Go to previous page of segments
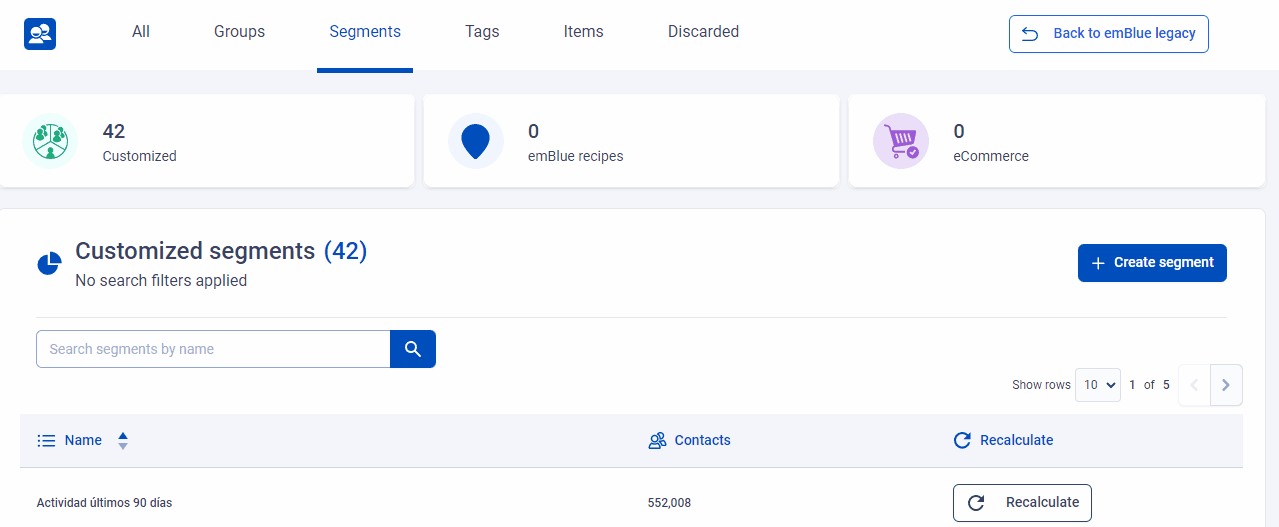Screen dimensions: 1279x527 [x=1194, y=385]
